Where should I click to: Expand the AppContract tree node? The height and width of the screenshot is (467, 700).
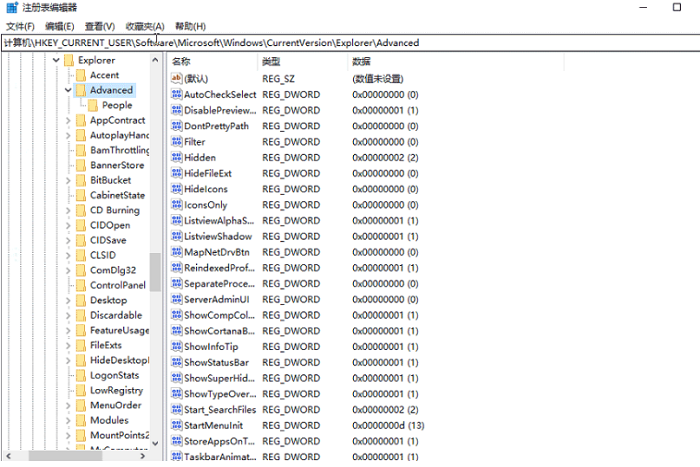coord(67,120)
